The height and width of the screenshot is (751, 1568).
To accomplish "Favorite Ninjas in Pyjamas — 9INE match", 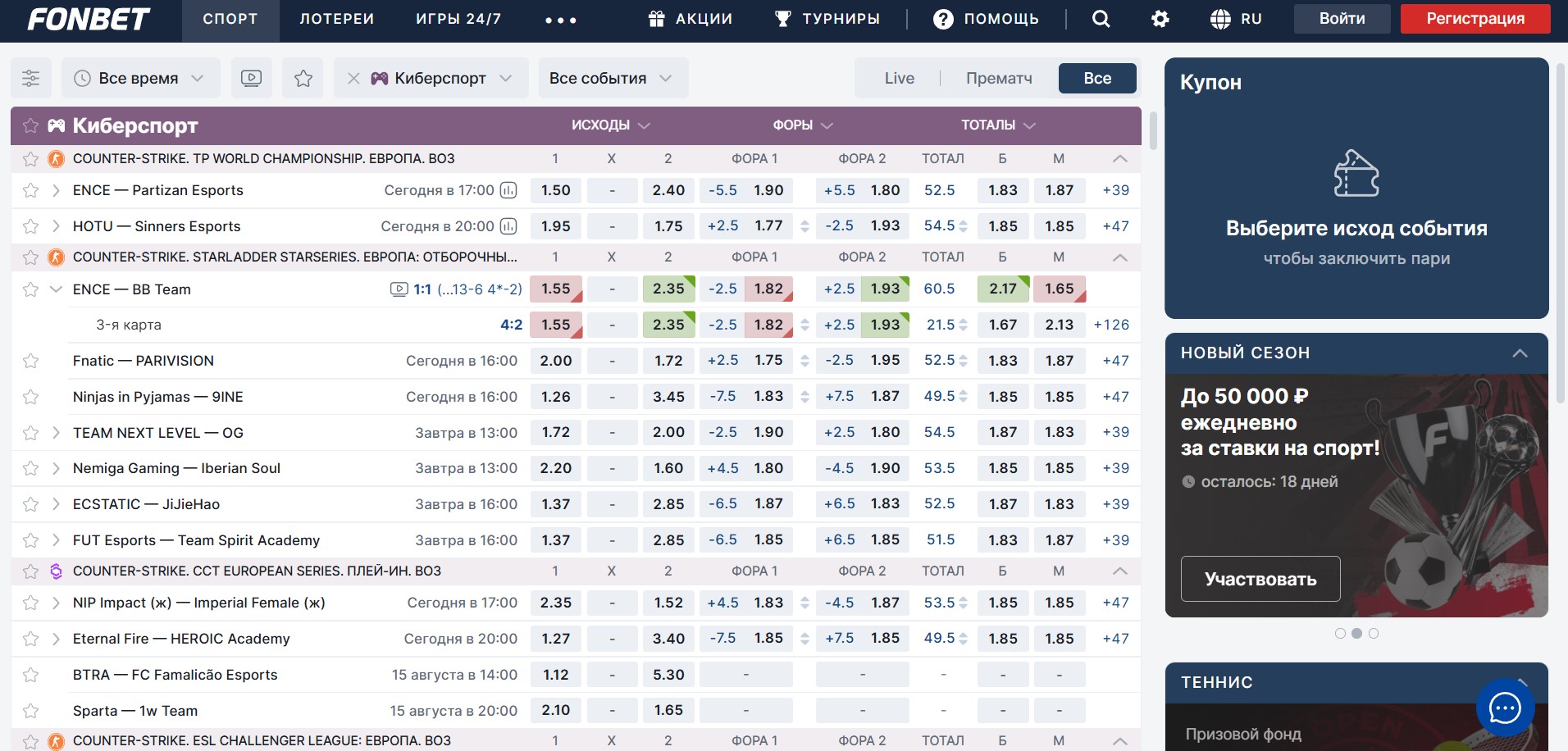I will click(x=30, y=397).
